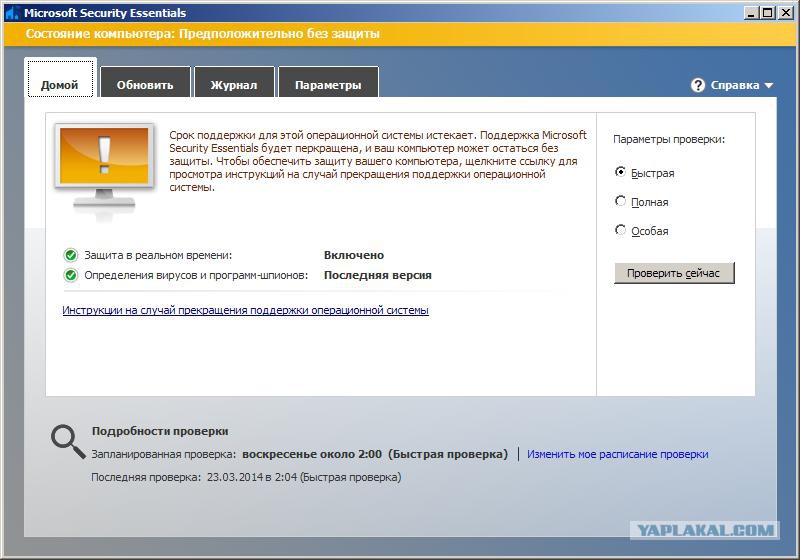Click the Параметры проверки label
The image size is (800, 560).
coord(669,139)
